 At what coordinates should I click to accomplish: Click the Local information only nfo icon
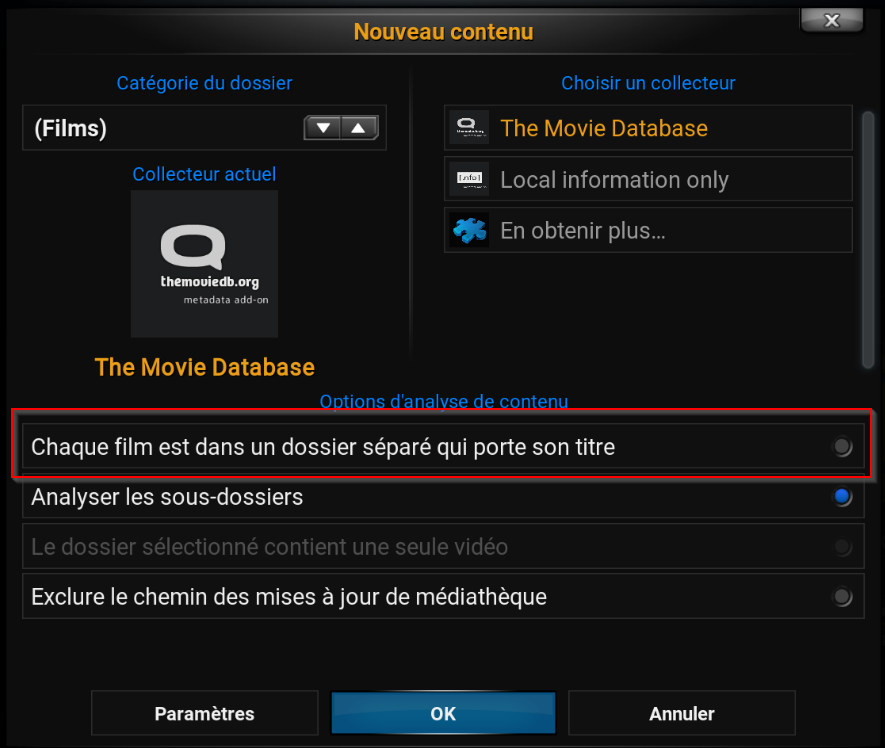tap(469, 179)
